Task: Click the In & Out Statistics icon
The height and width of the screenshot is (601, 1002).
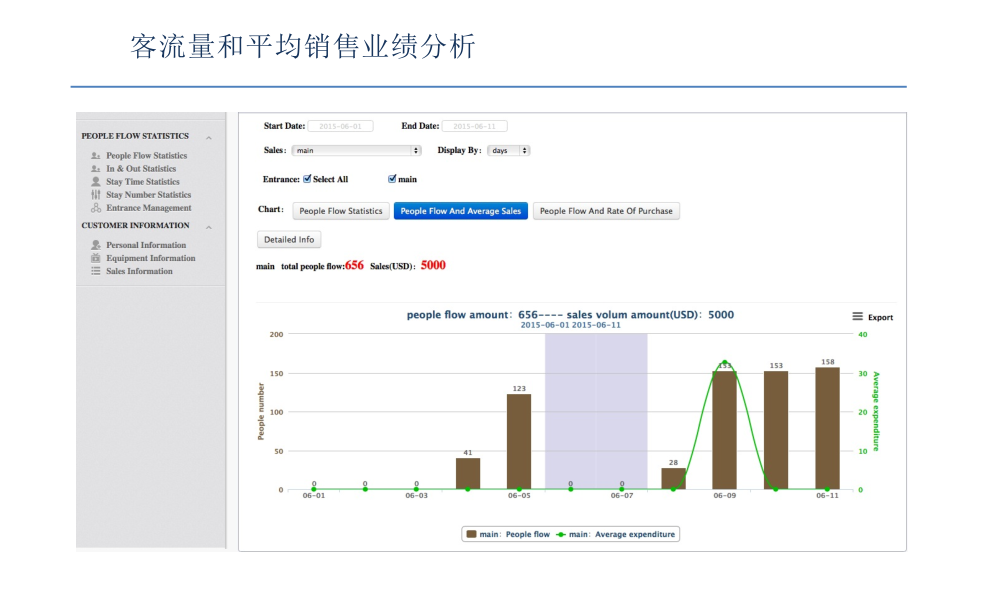Action: coord(95,169)
